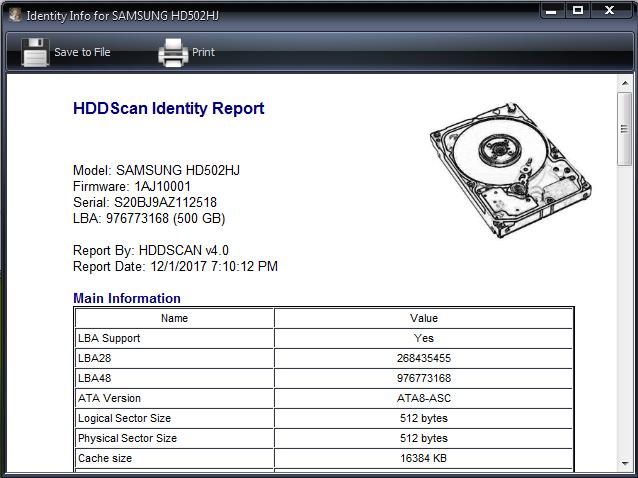
Task: Click the ATA8-ASC value cell
Action: [424, 398]
